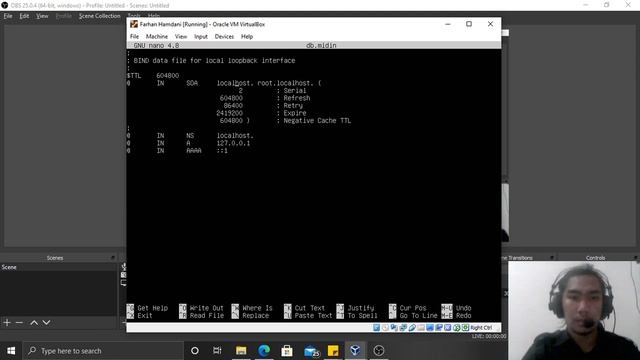Click 'Write Out' shortcut label in nano
The image size is (640, 360).
[207, 308]
